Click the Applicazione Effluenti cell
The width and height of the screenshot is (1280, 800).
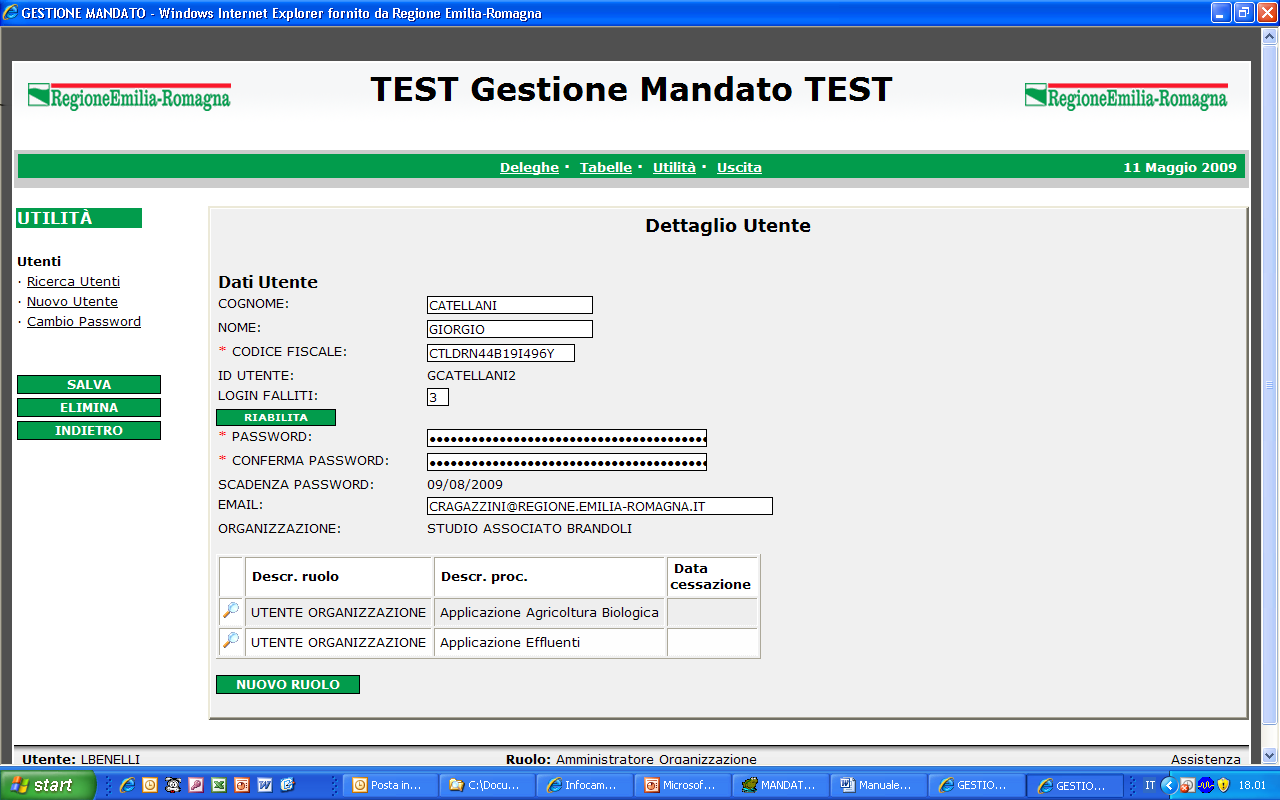[x=550, y=642]
